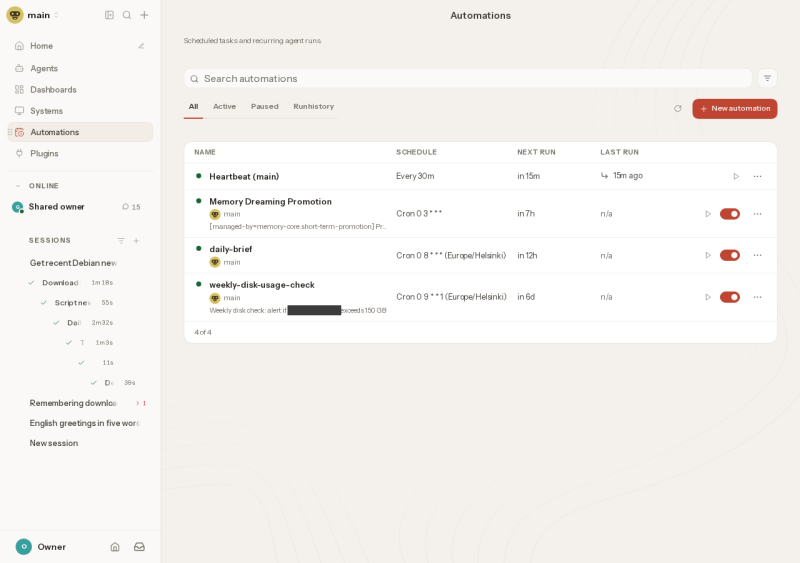Image resolution: width=800 pixels, height=563 pixels.
Task: Sort by SCHEDULE column header
Action: (x=416, y=152)
